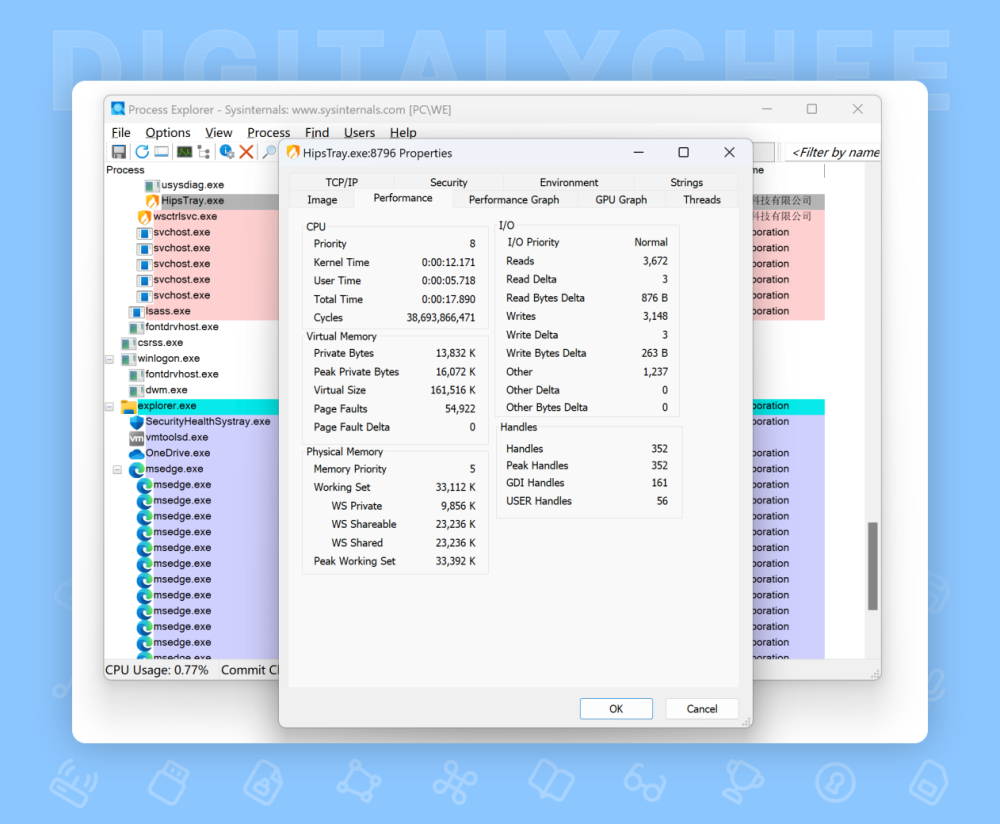Screen dimensions: 1000x824
Task: Select the OneDrive.exe row
Action: (178, 453)
